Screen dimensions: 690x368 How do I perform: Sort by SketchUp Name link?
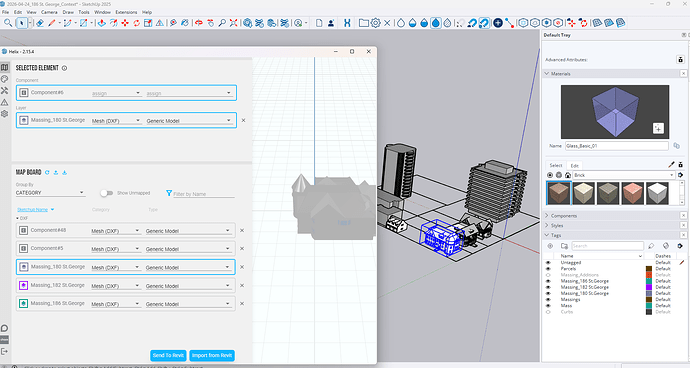[x=33, y=210]
